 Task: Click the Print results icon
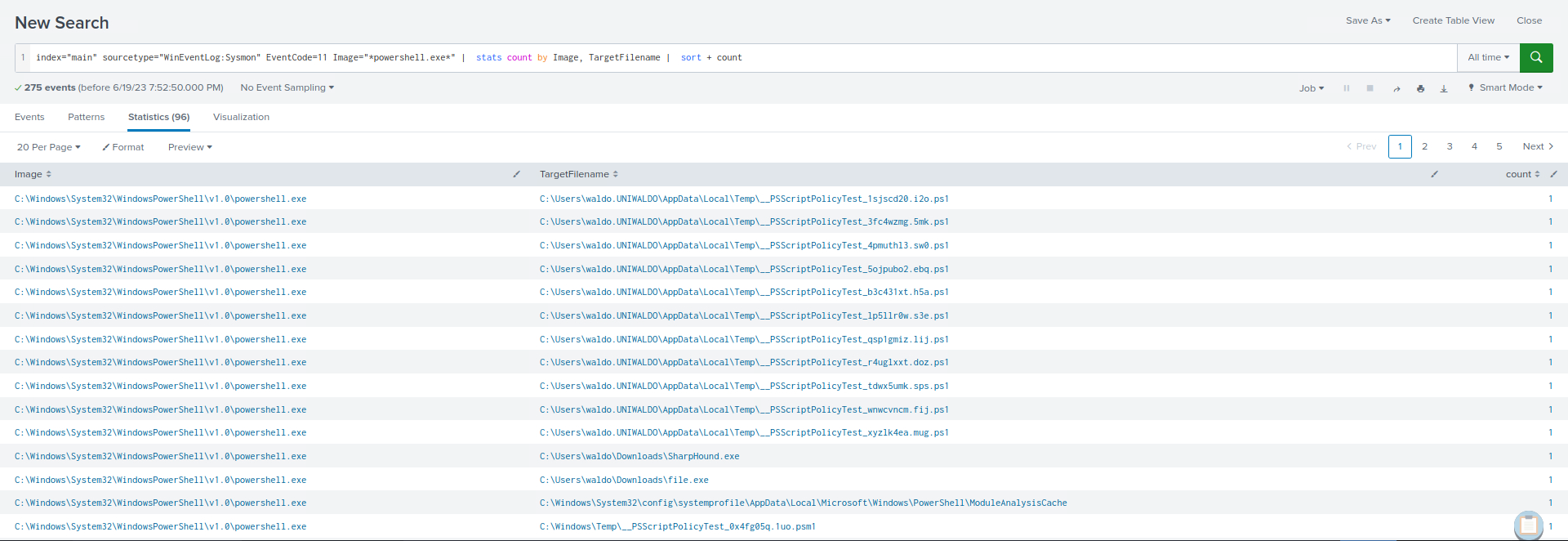(x=1420, y=88)
